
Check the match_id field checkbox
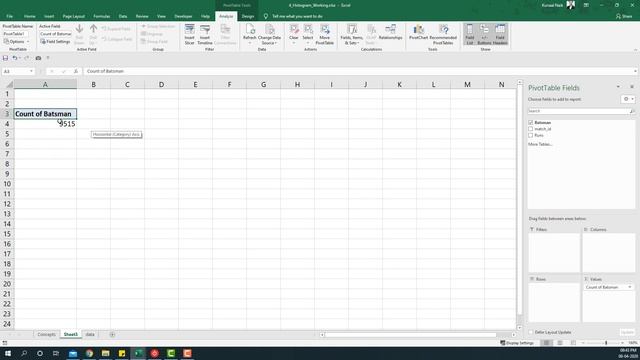531,129
